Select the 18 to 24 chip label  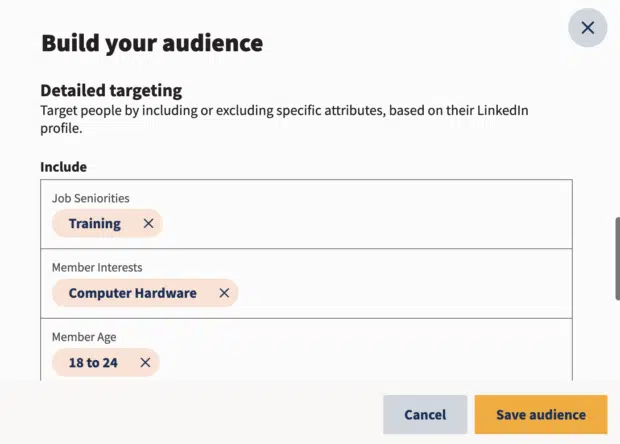[93, 362]
